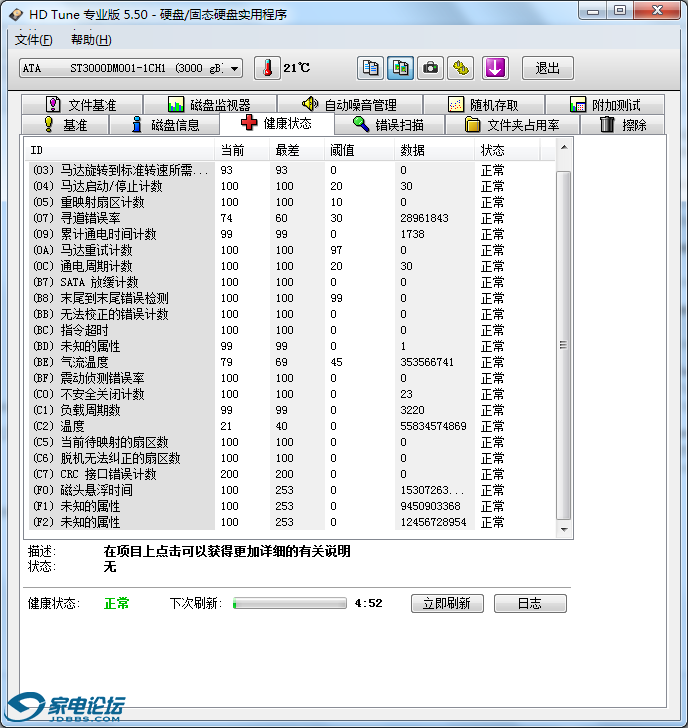Copy text results to clipboard icon
Image resolution: width=688 pixels, height=728 pixels.
point(370,68)
